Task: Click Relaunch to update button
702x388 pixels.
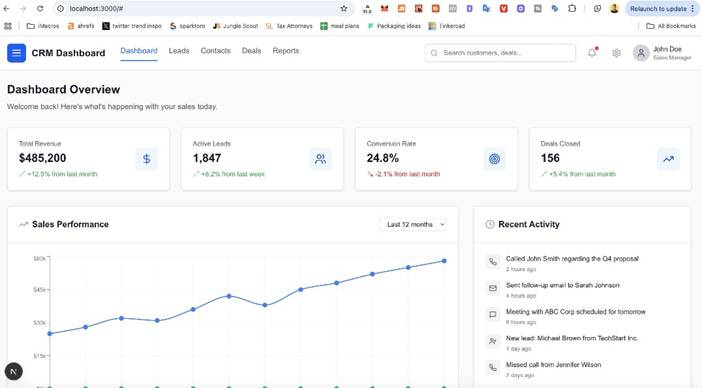Action: (661, 9)
